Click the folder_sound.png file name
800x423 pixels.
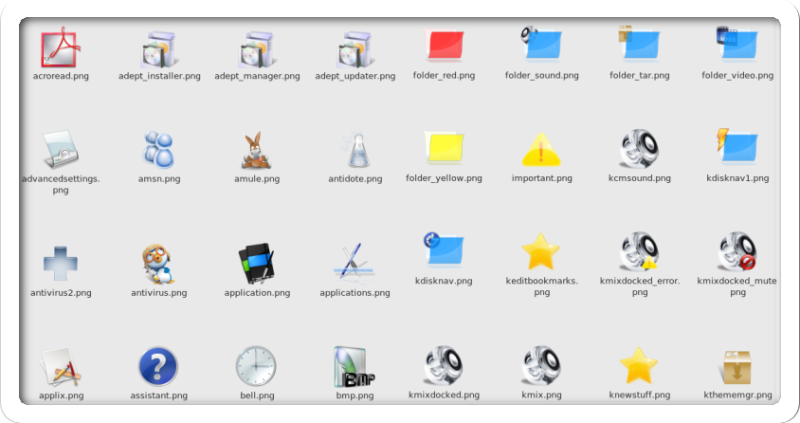[x=542, y=76]
